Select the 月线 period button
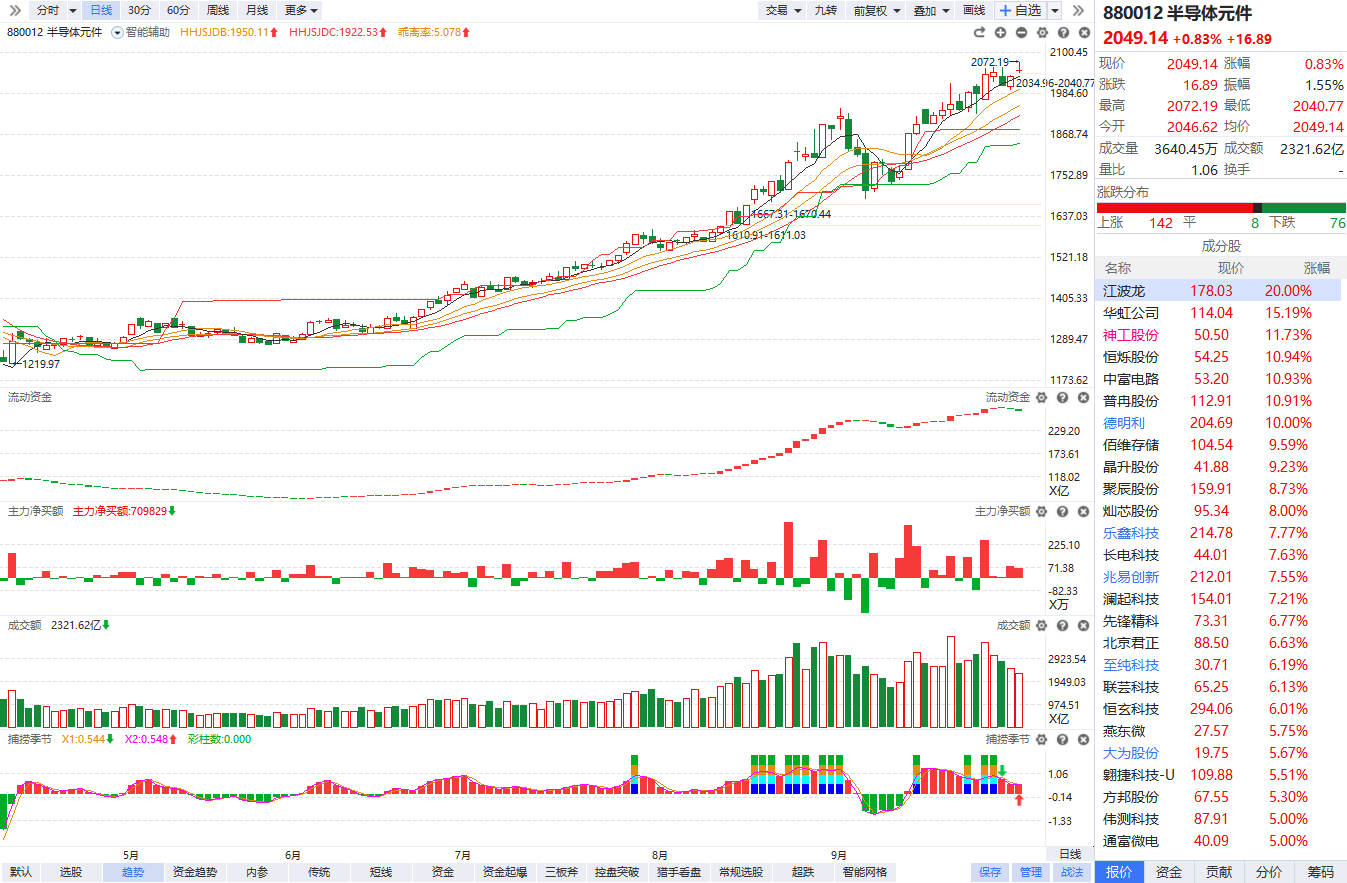Viewport: 1347px width, 883px height. coord(257,10)
